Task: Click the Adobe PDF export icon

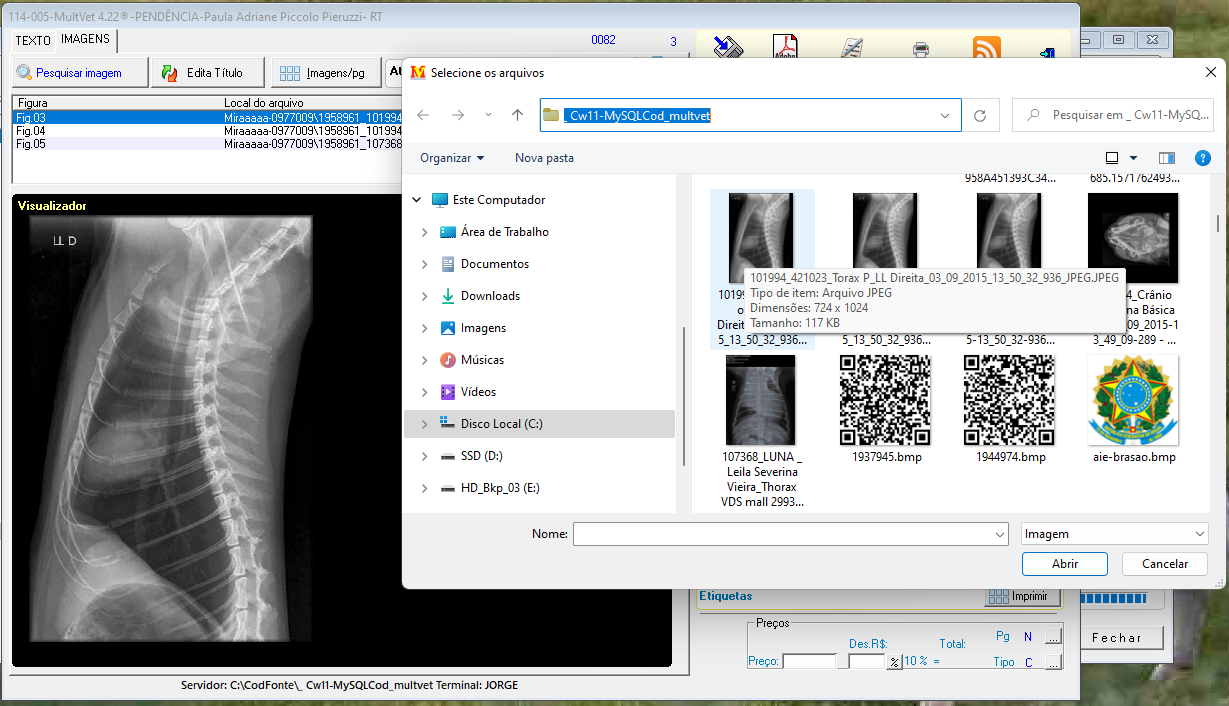Action: (786, 47)
